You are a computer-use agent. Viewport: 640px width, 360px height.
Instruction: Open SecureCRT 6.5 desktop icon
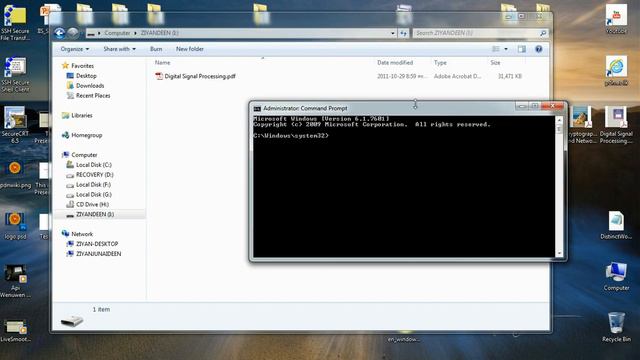pyautogui.click(x=15, y=124)
